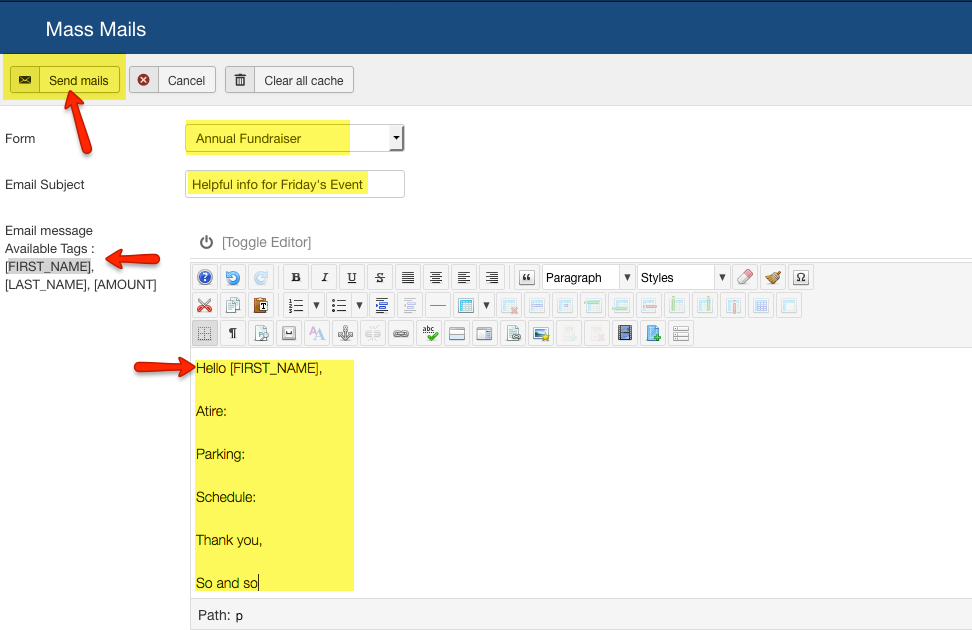Open the special character Omega icon

(800, 278)
